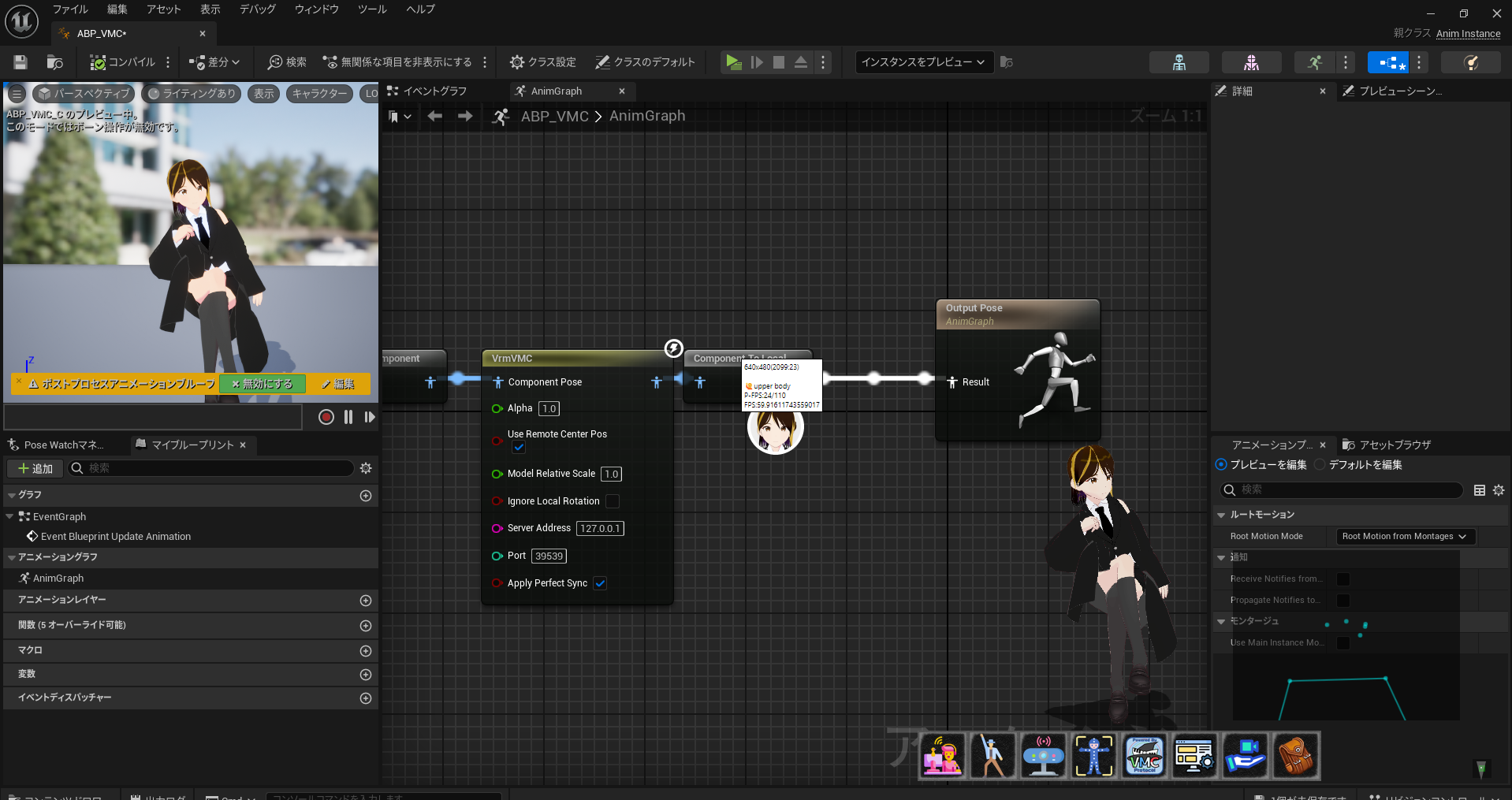Toggle Ignore Local Rotation on VrmVMC node
The width and height of the screenshot is (1512, 800).
click(x=613, y=501)
